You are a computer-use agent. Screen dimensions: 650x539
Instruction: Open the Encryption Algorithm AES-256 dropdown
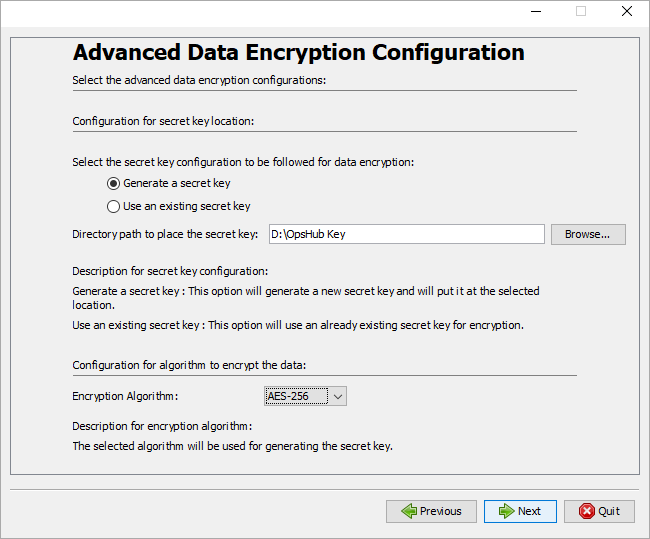tap(297, 397)
